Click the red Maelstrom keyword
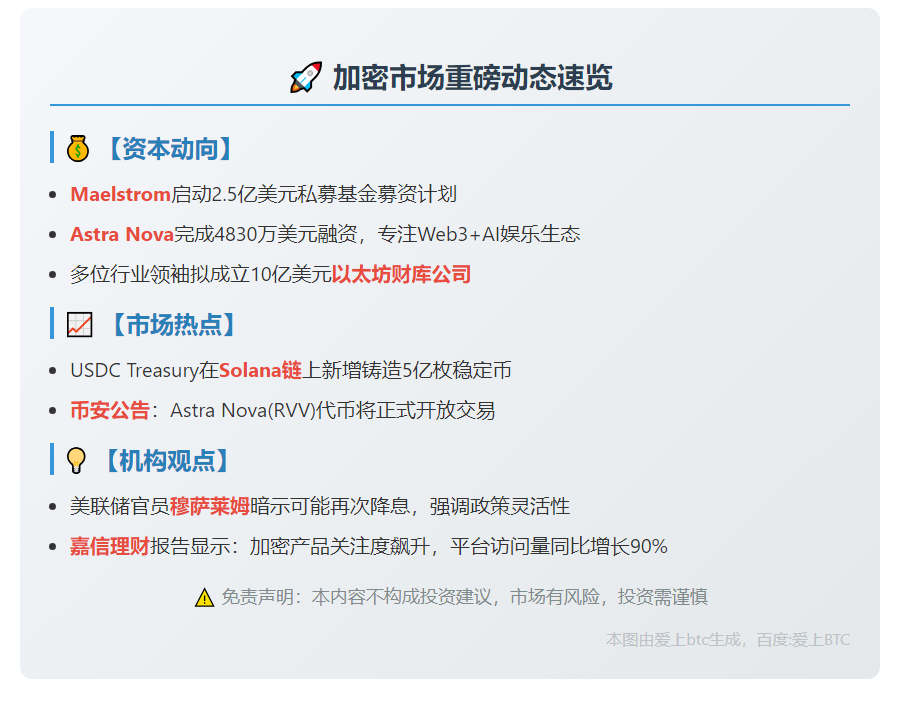 (x=120, y=194)
